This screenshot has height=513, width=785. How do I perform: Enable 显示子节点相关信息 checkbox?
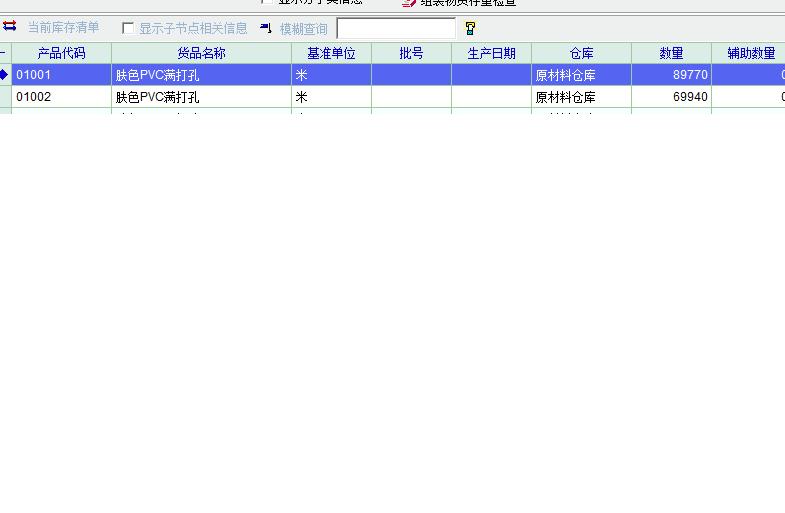128,28
